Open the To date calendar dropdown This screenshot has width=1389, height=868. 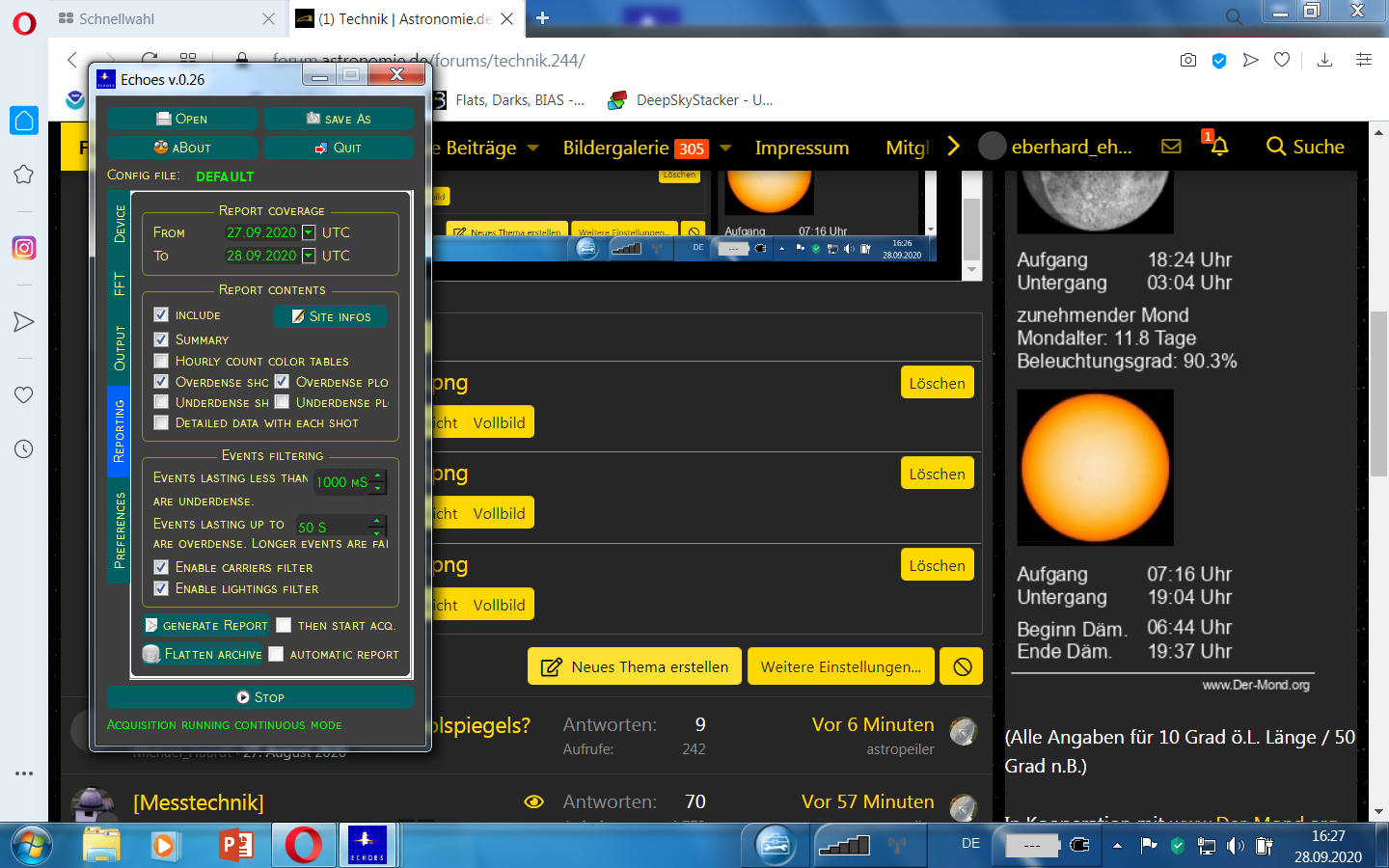point(309,256)
